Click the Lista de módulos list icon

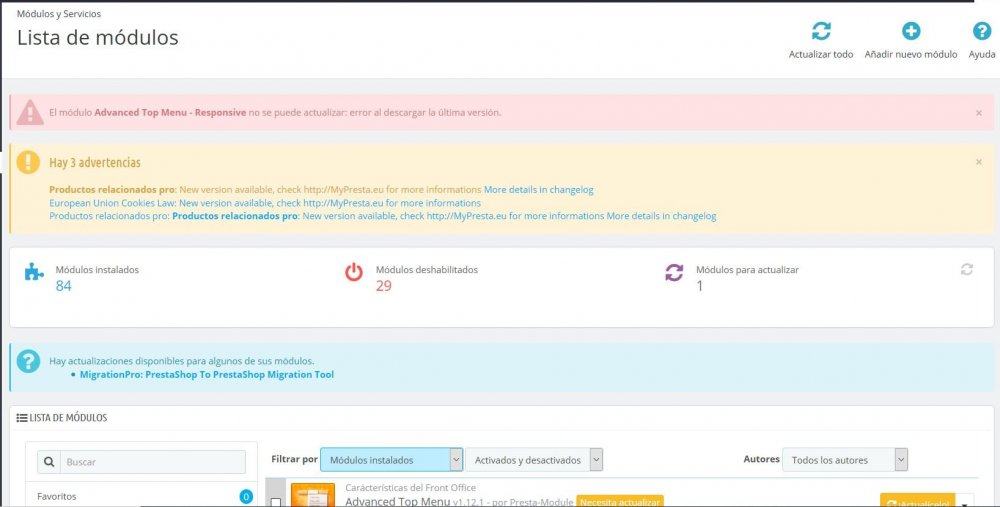pos(22,418)
